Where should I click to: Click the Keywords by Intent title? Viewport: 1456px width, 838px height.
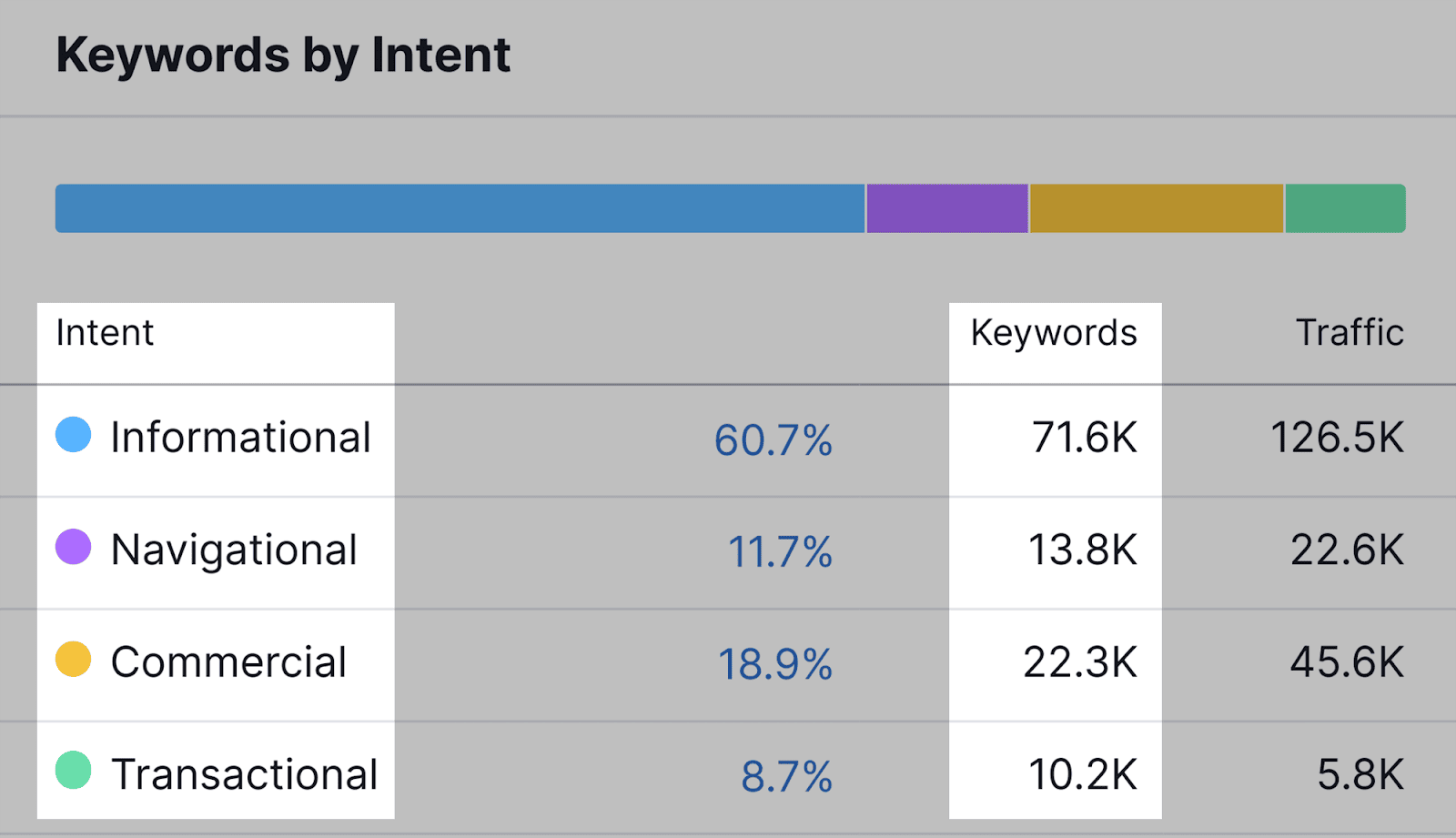[x=283, y=55]
